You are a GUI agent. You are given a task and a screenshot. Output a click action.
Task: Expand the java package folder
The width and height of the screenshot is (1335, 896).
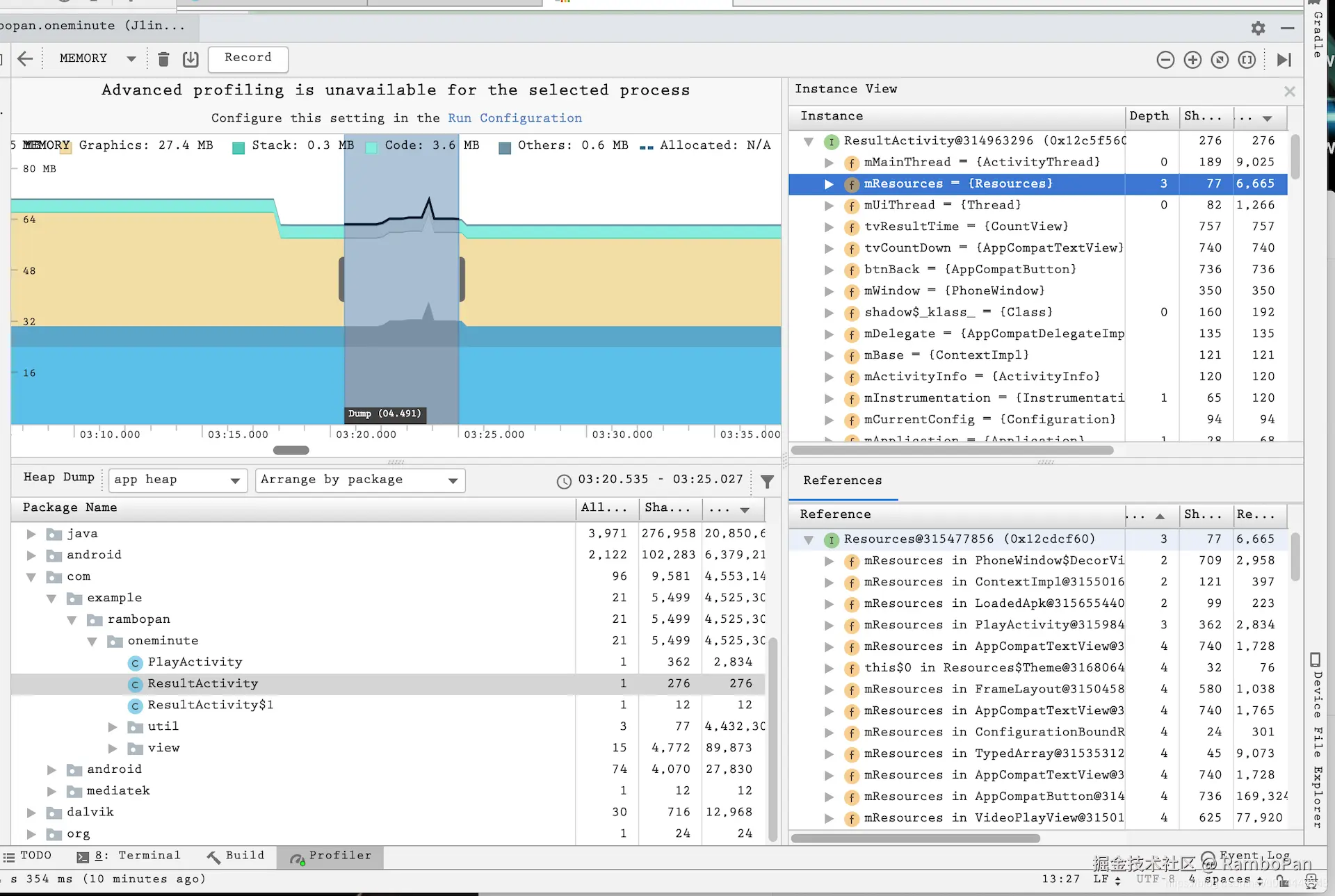(31, 534)
